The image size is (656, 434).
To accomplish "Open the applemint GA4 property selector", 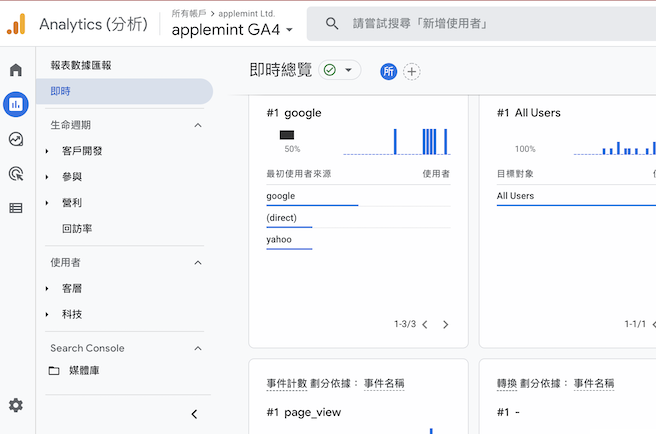I will 232,30.
